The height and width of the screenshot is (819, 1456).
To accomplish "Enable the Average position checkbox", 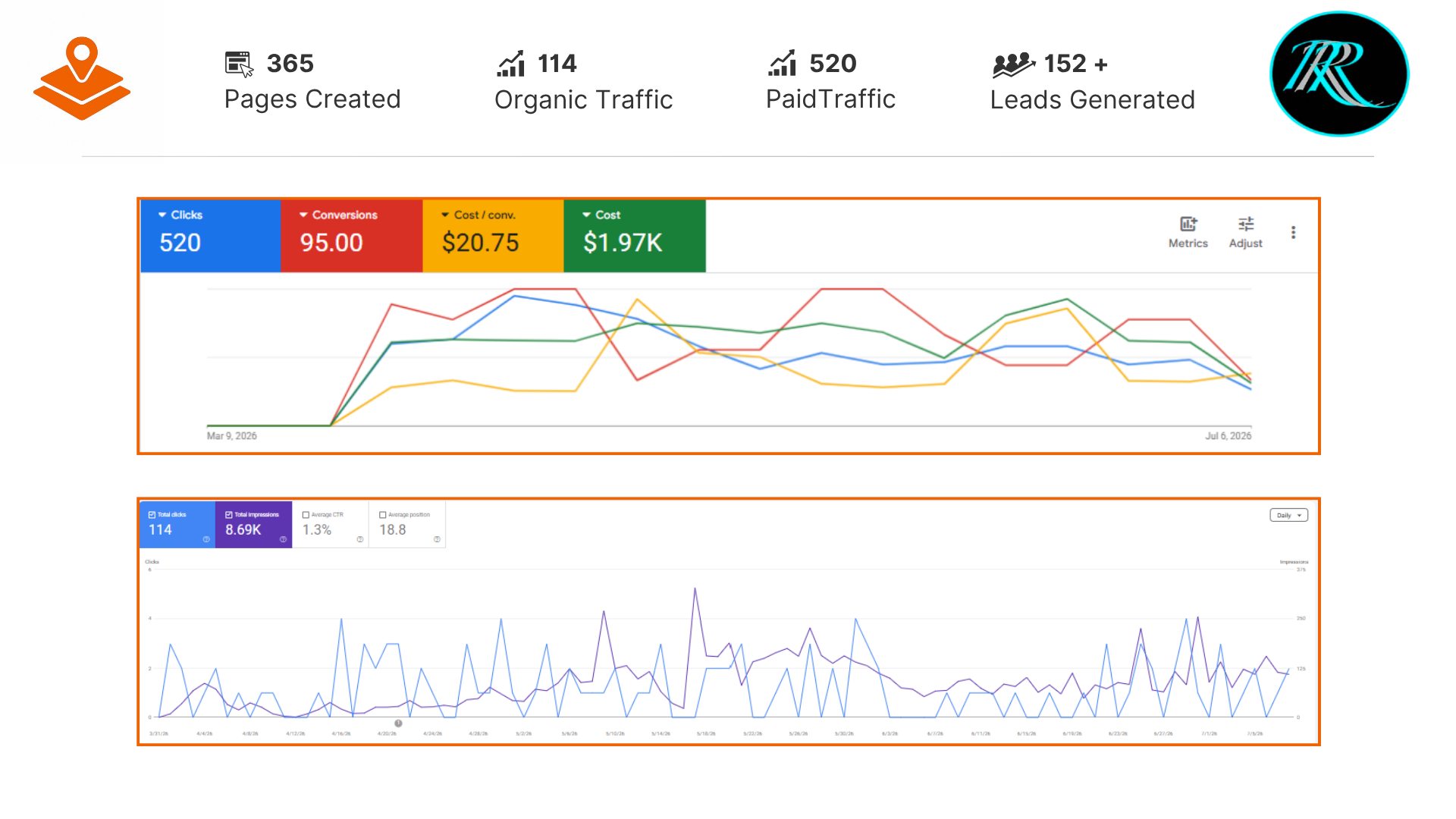I will [x=383, y=515].
